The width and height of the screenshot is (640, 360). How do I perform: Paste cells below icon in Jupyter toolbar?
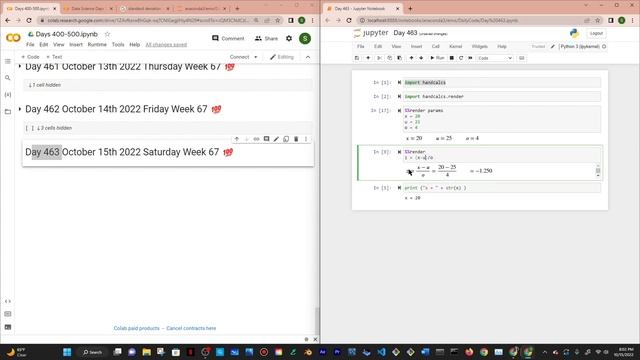[400, 58]
